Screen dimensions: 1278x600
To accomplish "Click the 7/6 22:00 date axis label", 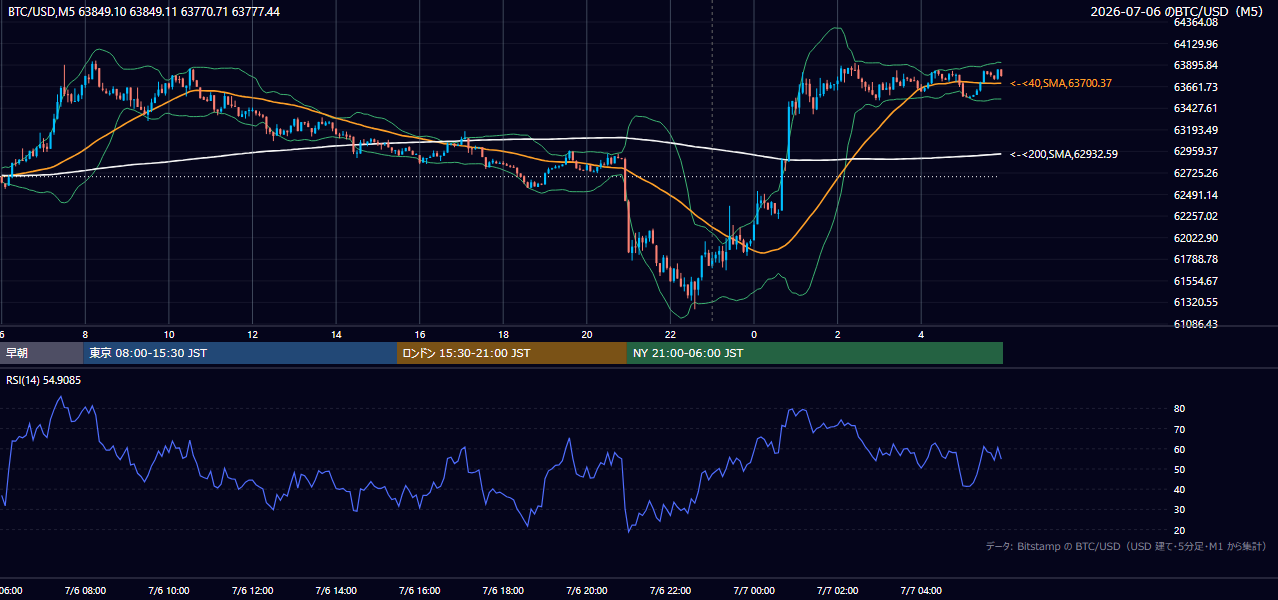I will coord(671,591).
